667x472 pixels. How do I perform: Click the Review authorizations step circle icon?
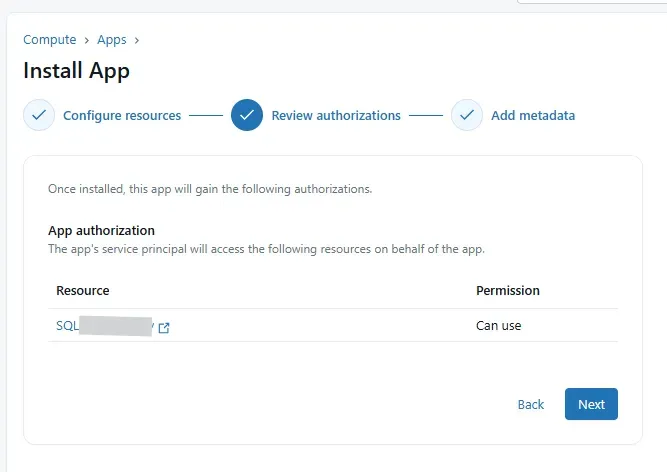point(247,115)
